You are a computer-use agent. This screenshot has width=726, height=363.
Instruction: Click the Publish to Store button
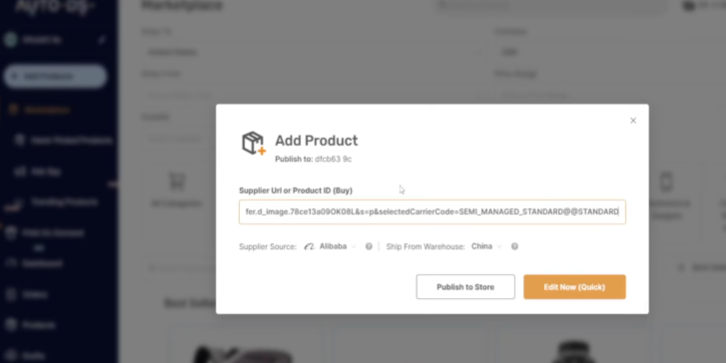[x=465, y=287]
